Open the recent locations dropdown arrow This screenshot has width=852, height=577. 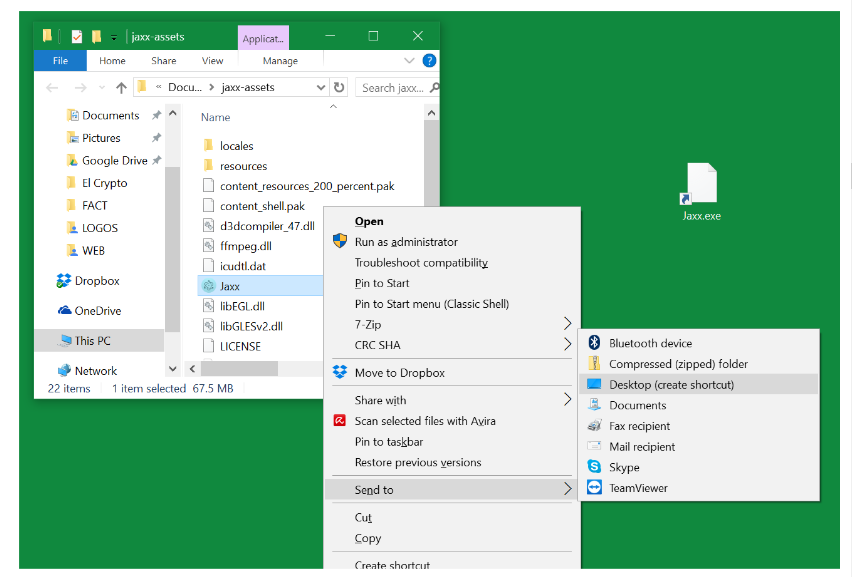click(102, 87)
